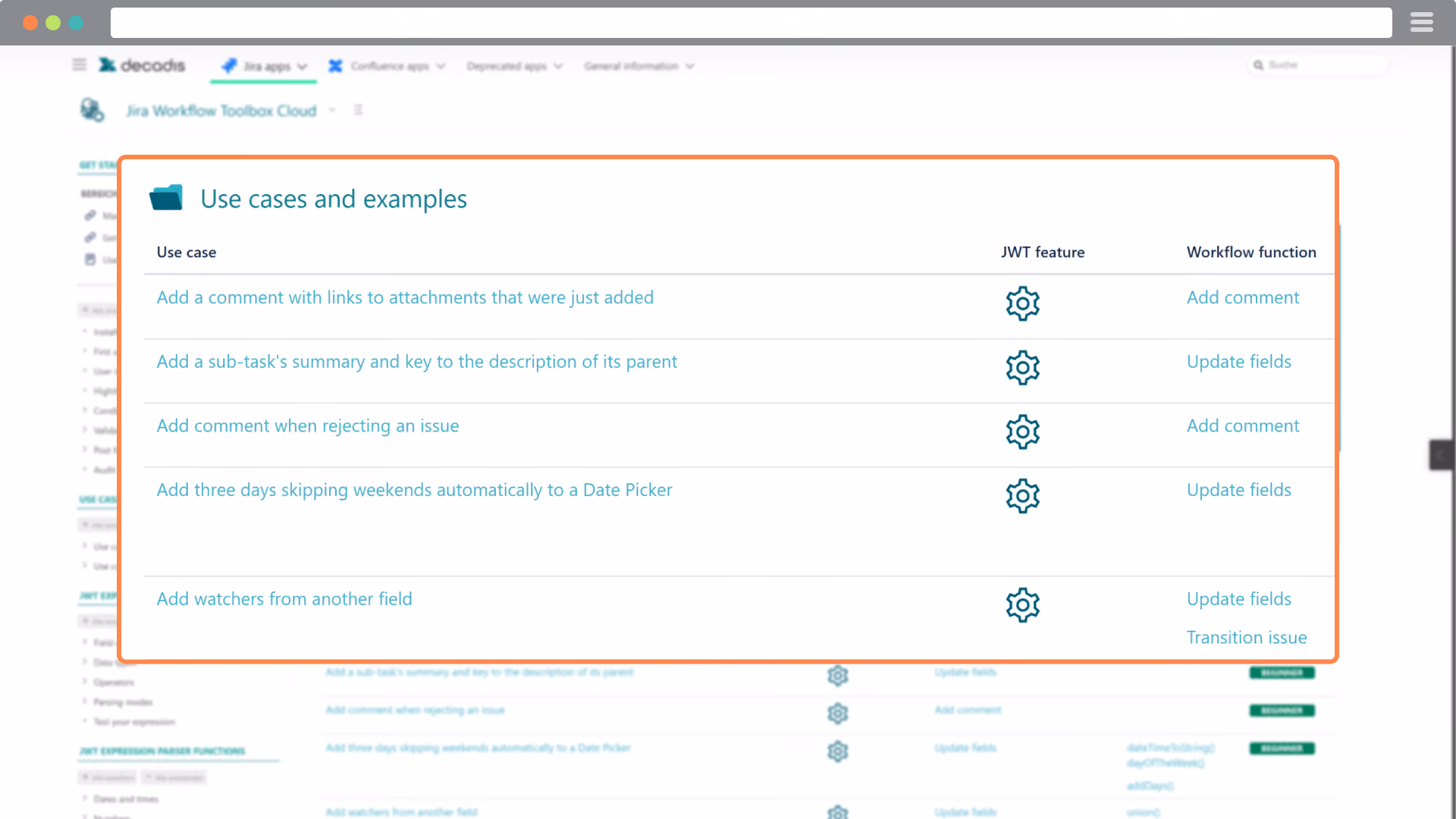The height and width of the screenshot is (819, 1456).
Task: Open Add comment when rejecting an issue in overlay
Action: [x=307, y=425]
